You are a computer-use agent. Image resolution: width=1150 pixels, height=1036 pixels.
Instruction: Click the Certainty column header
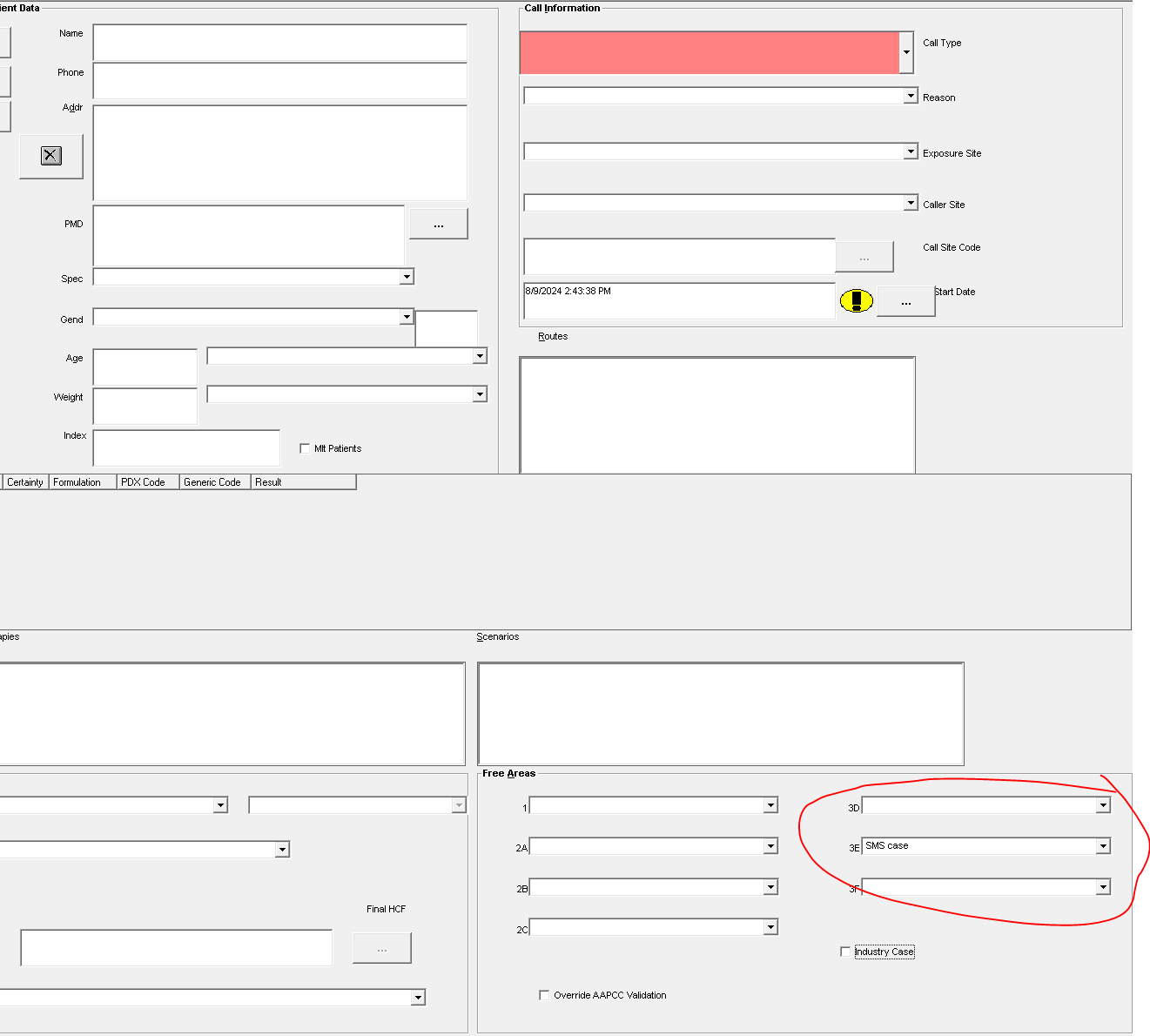(25, 482)
